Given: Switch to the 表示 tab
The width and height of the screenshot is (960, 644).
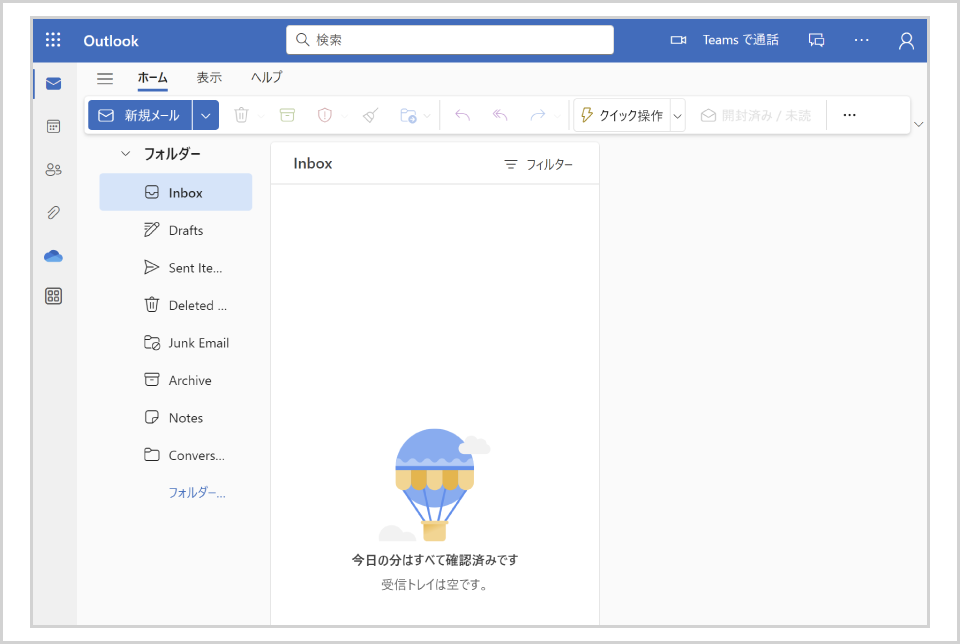Looking at the screenshot, I should [209, 78].
